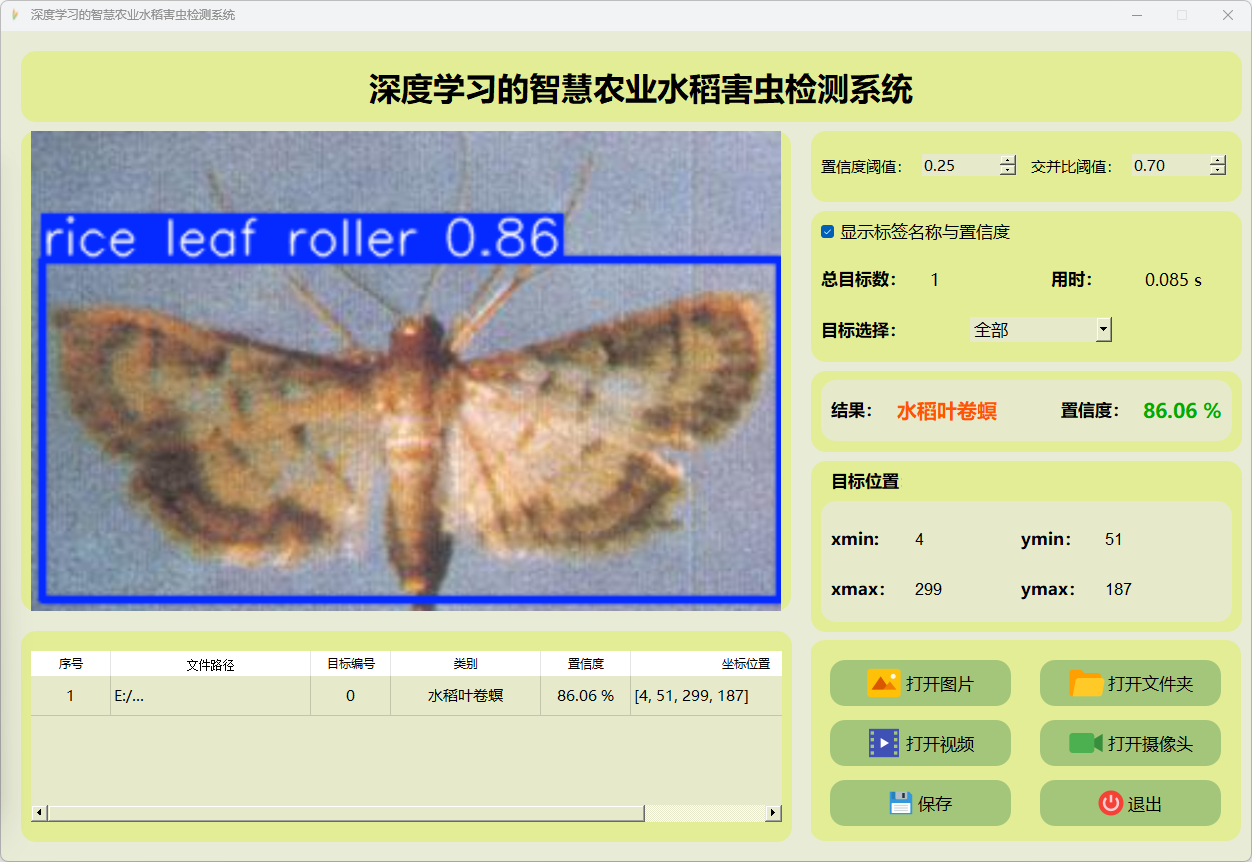Click the 置信度 column header in table

pos(585,664)
